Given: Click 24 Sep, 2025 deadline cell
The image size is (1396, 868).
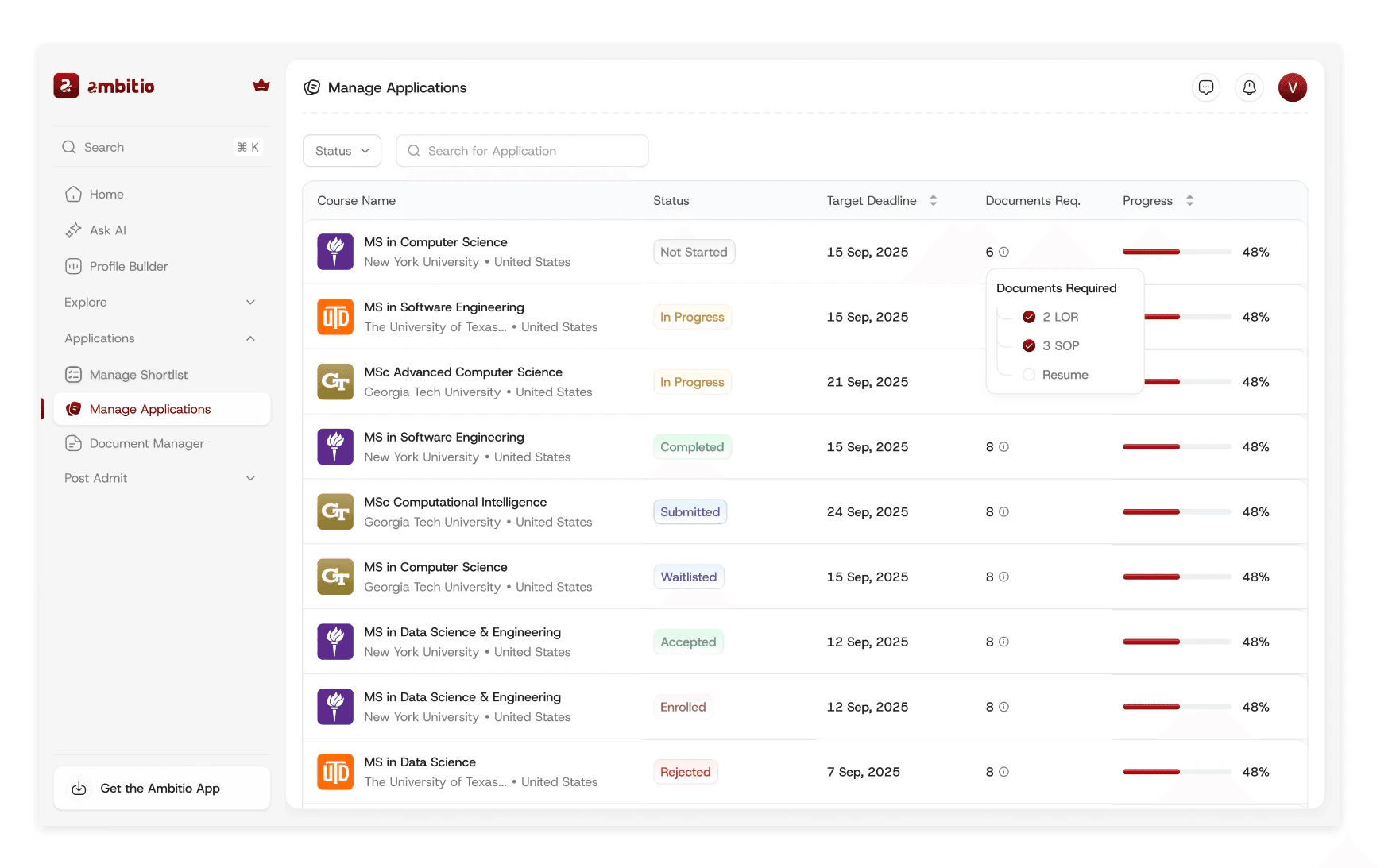Looking at the screenshot, I should pyautogui.click(x=867, y=512).
